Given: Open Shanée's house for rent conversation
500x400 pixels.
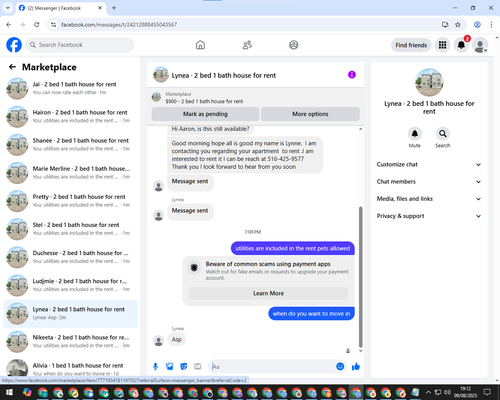Looking at the screenshot, I should 70,145.
